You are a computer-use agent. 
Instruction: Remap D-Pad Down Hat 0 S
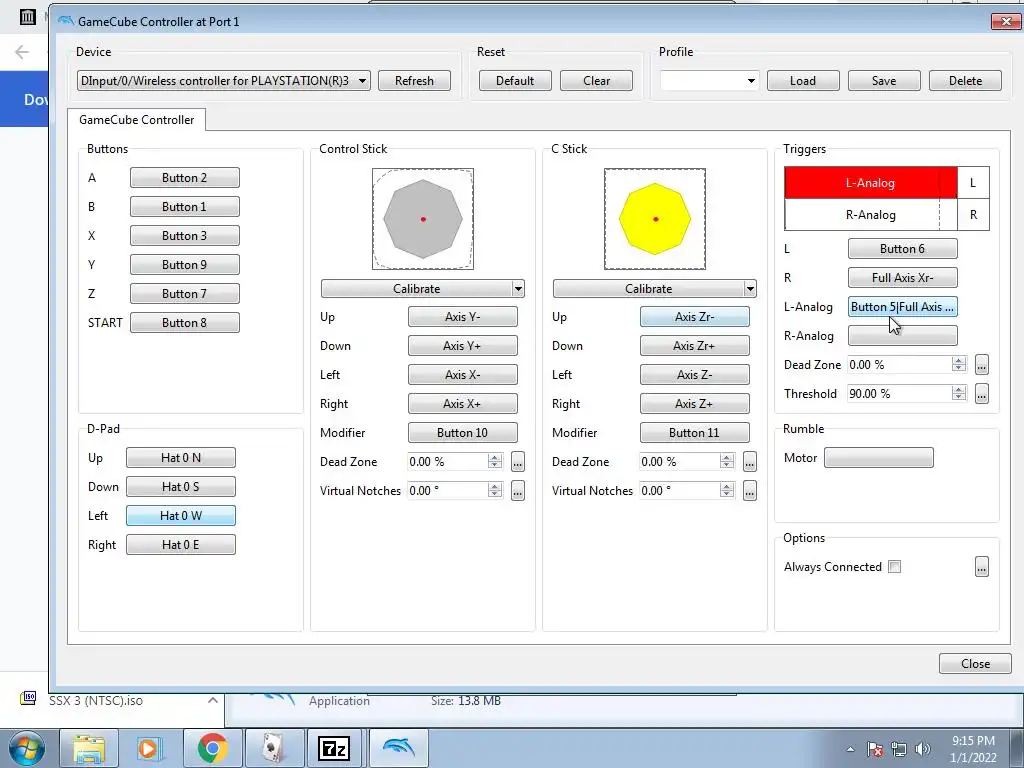point(181,487)
